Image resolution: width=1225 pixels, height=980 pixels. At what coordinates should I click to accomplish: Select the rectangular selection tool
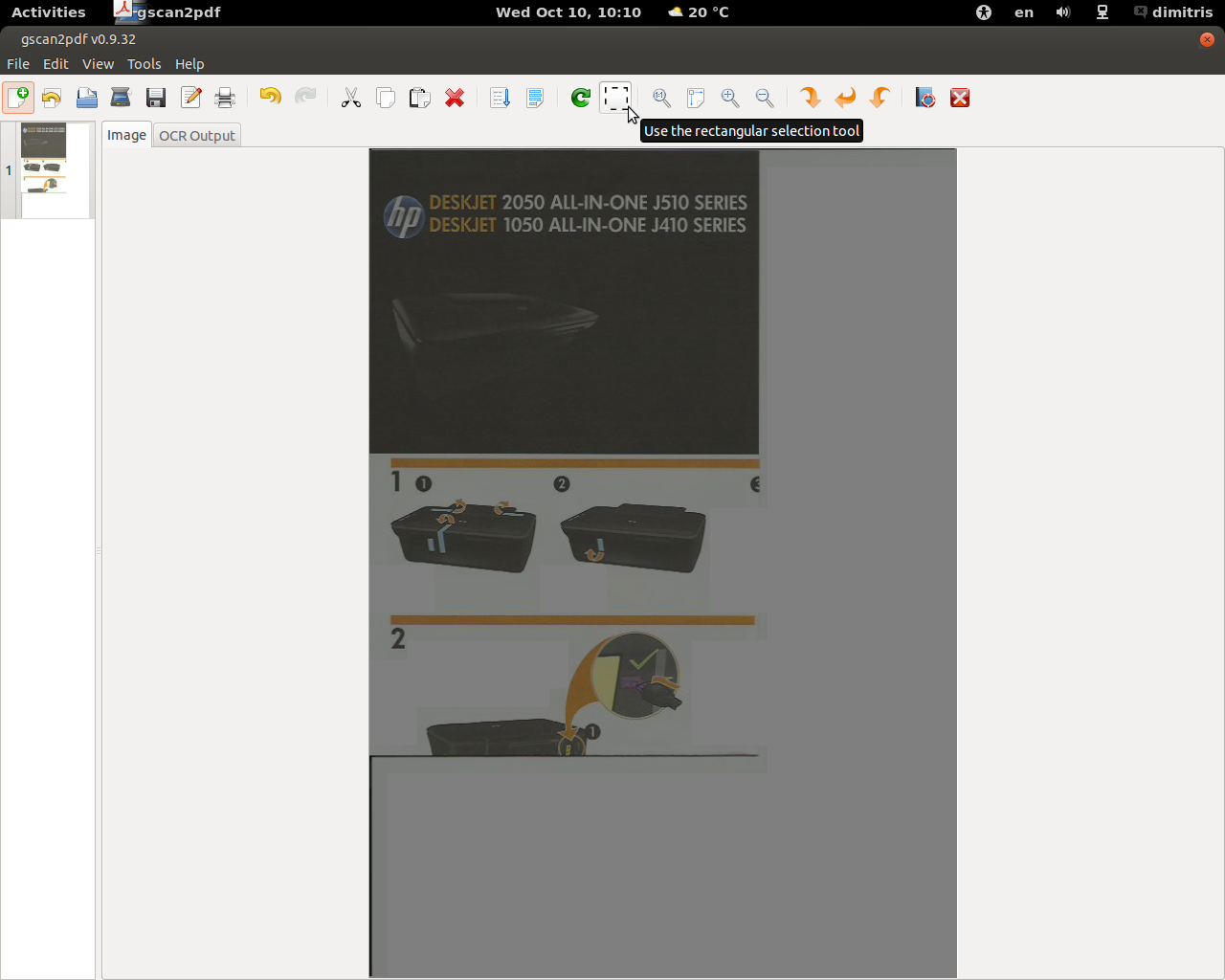[x=615, y=98]
